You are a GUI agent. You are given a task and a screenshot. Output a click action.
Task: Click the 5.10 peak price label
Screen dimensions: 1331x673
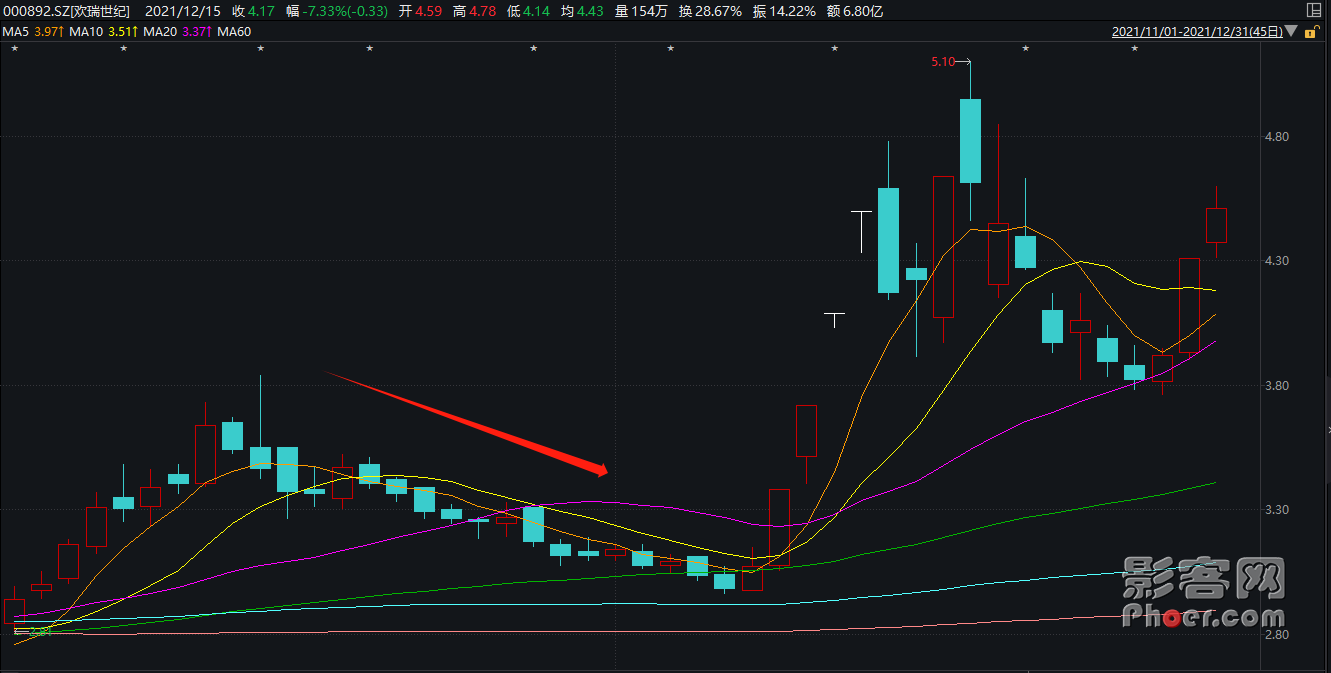[943, 62]
